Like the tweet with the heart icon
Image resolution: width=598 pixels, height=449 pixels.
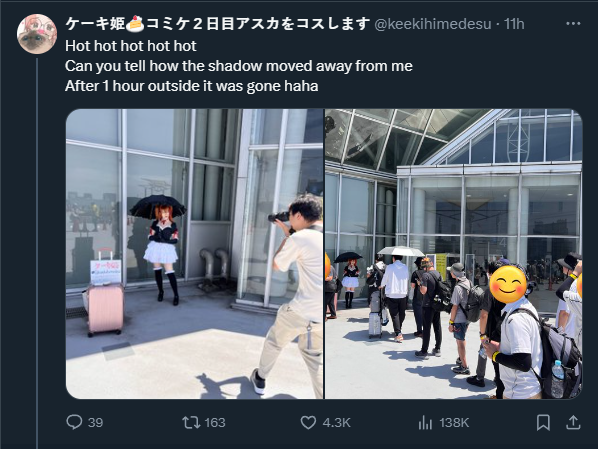(308, 422)
